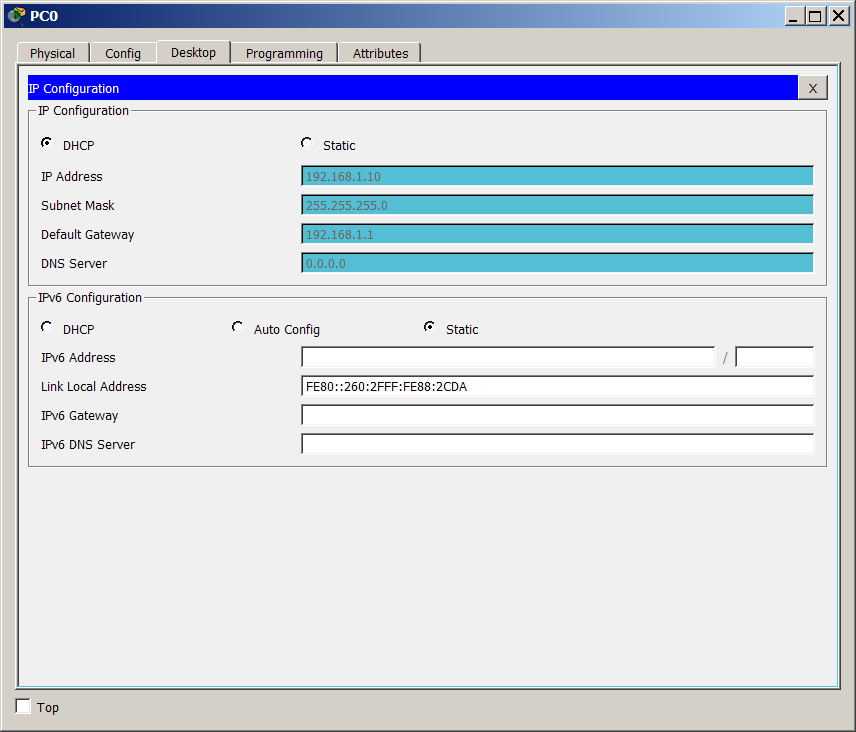Go to the Attributes tab
Viewport: 856px width, 732px height.
(380, 53)
